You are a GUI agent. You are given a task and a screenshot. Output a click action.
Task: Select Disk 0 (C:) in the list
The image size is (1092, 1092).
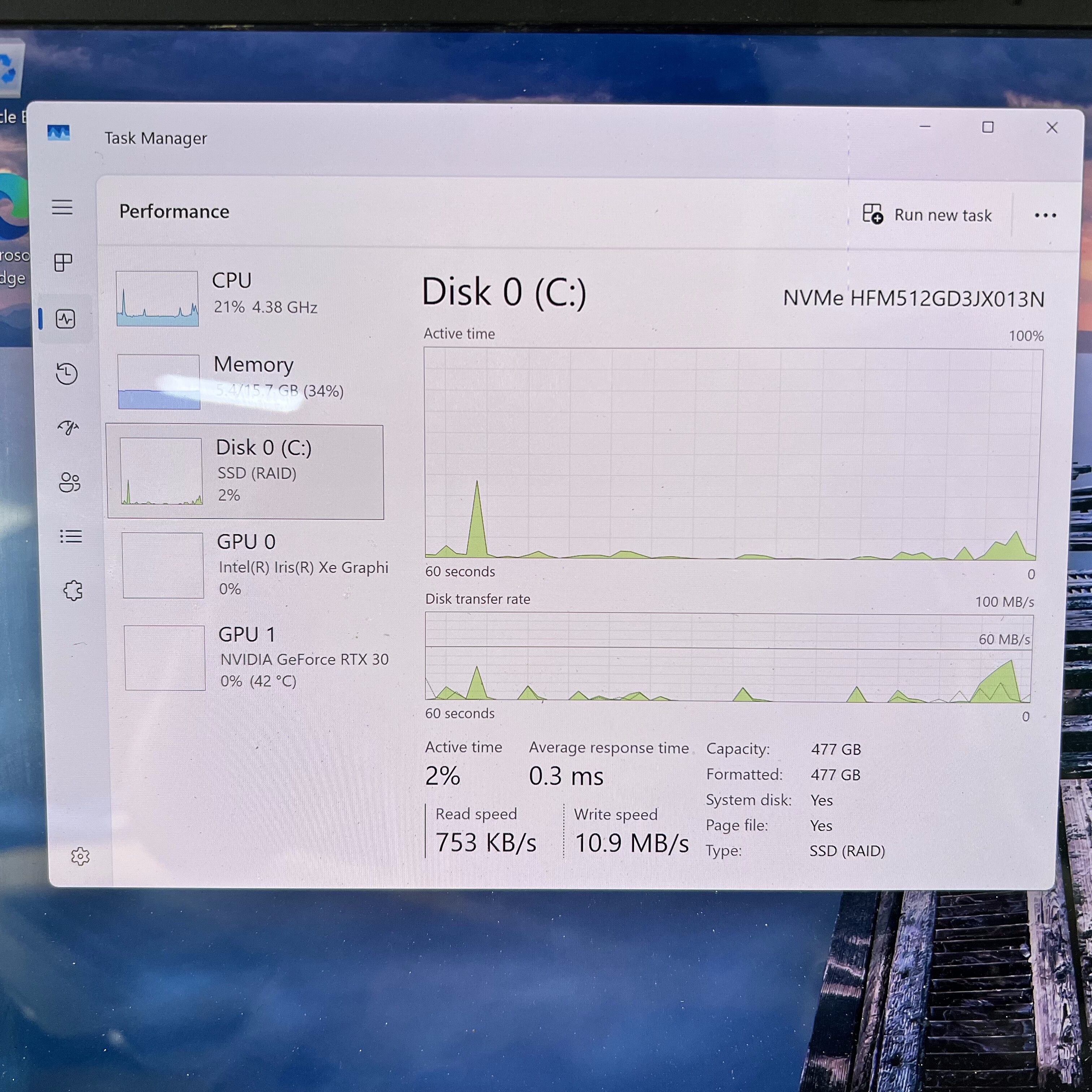pos(245,472)
